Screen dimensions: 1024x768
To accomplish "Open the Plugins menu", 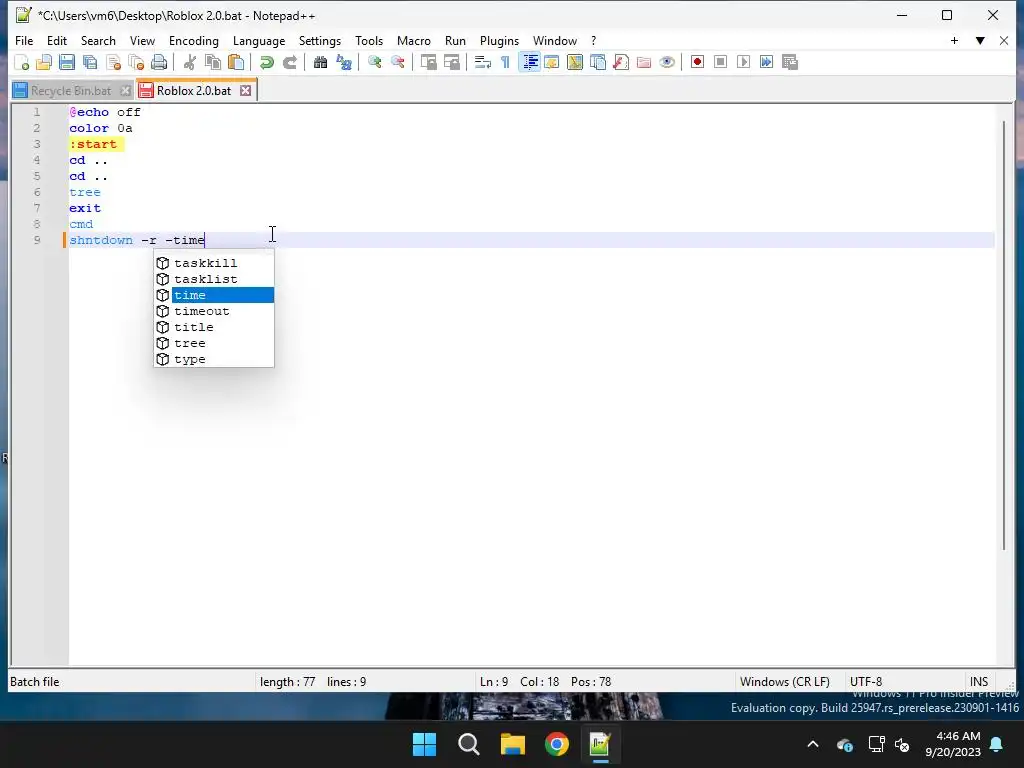I will tap(499, 40).
